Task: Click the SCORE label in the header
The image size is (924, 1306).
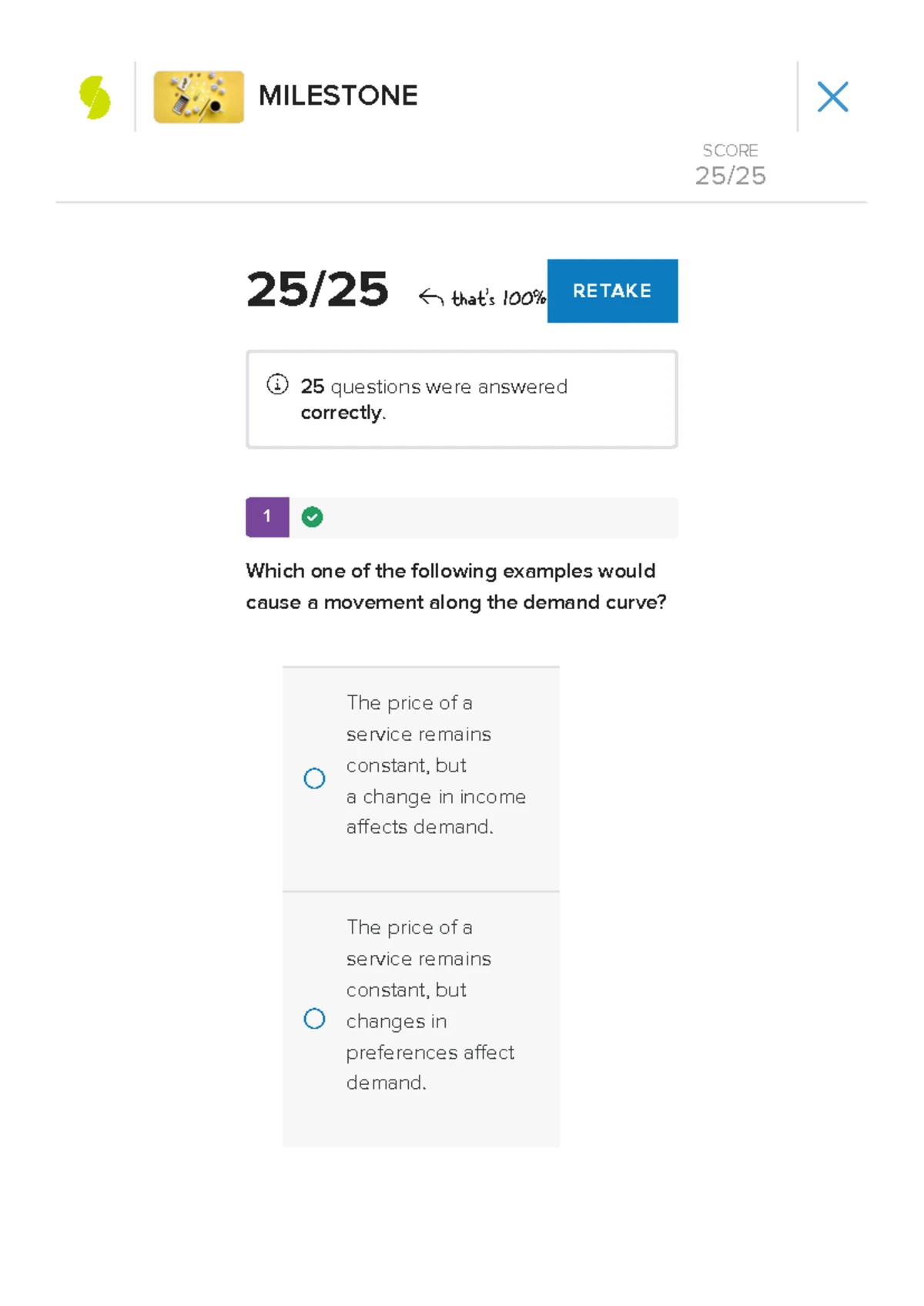Action: click(x=730, y=150)
